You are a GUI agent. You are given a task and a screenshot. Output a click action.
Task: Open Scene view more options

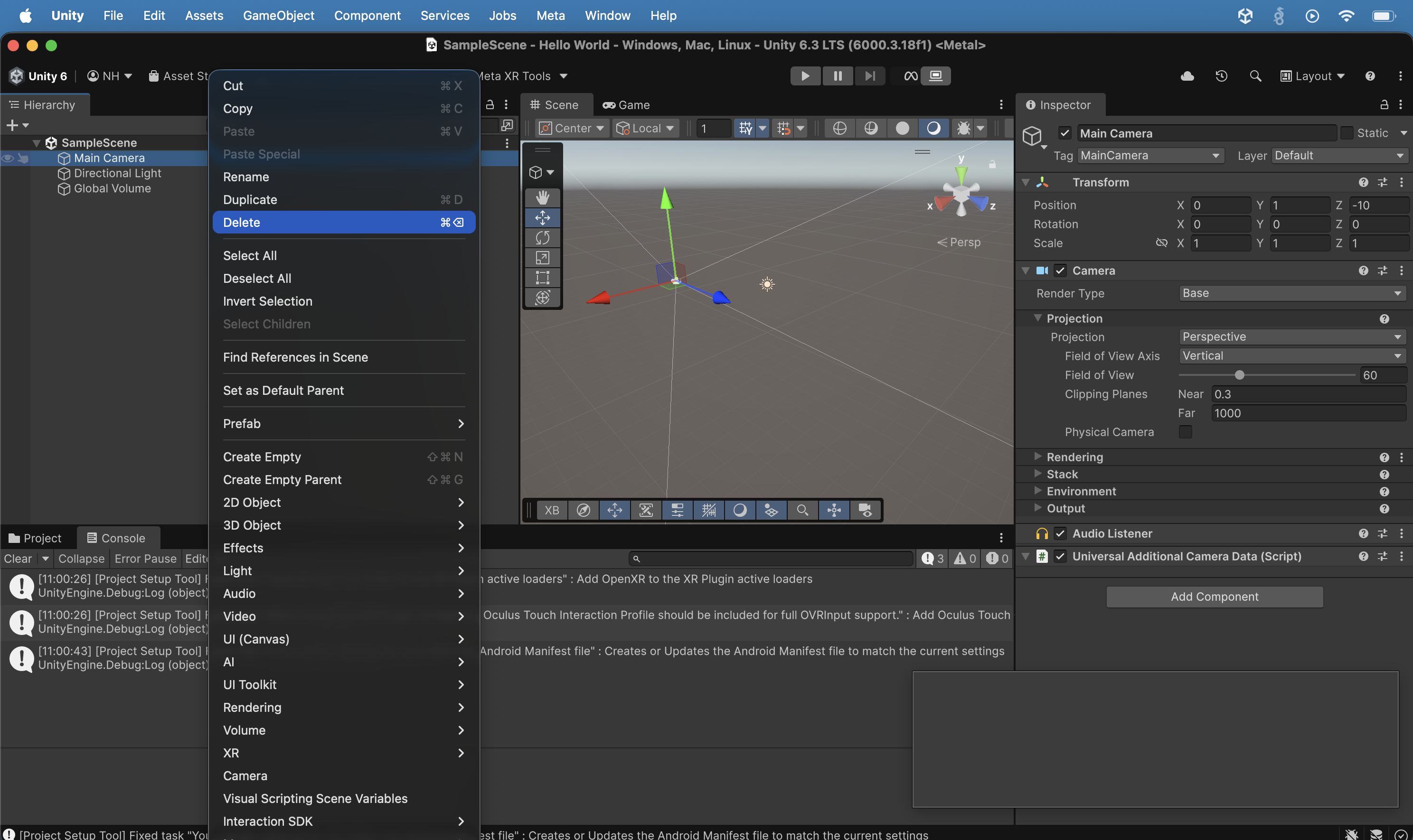pyautogui.click(x=1001, y=105)
